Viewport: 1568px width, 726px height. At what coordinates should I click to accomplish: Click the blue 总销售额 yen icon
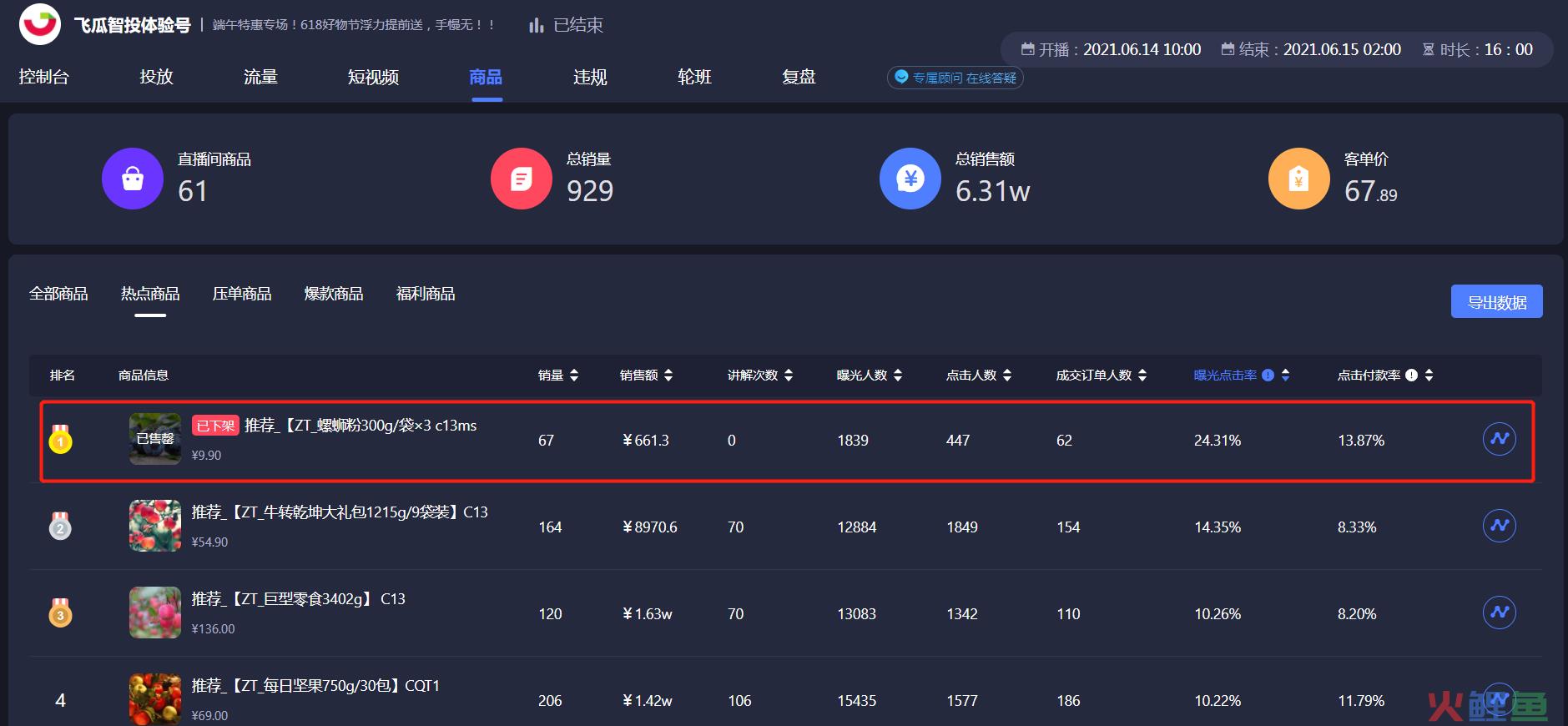pos(910,179)
